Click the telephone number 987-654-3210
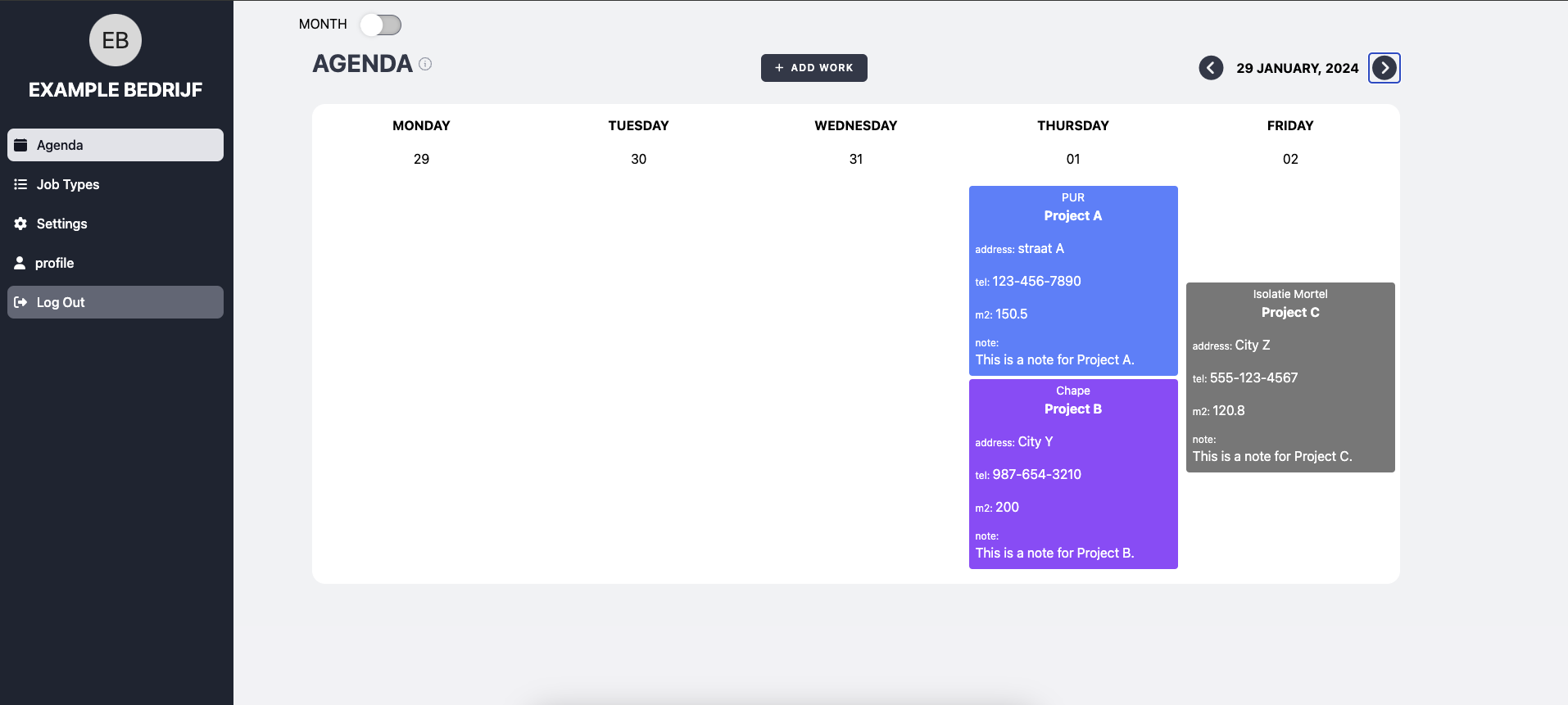The image size is (1568, 705). [1036, 474]
